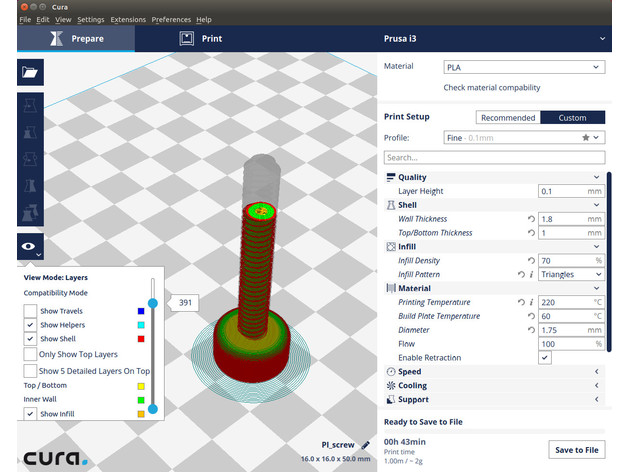This screenshot has height=472, width=628.
Task: Click the Quality category icon
Action: tap(391, 177)
